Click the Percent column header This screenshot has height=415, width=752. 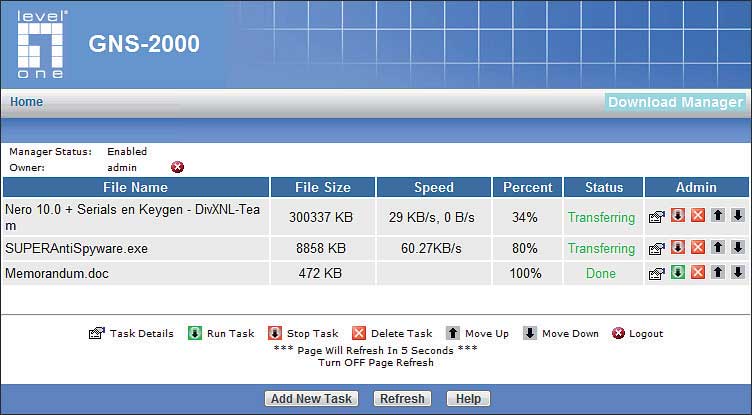coord(528,187)
